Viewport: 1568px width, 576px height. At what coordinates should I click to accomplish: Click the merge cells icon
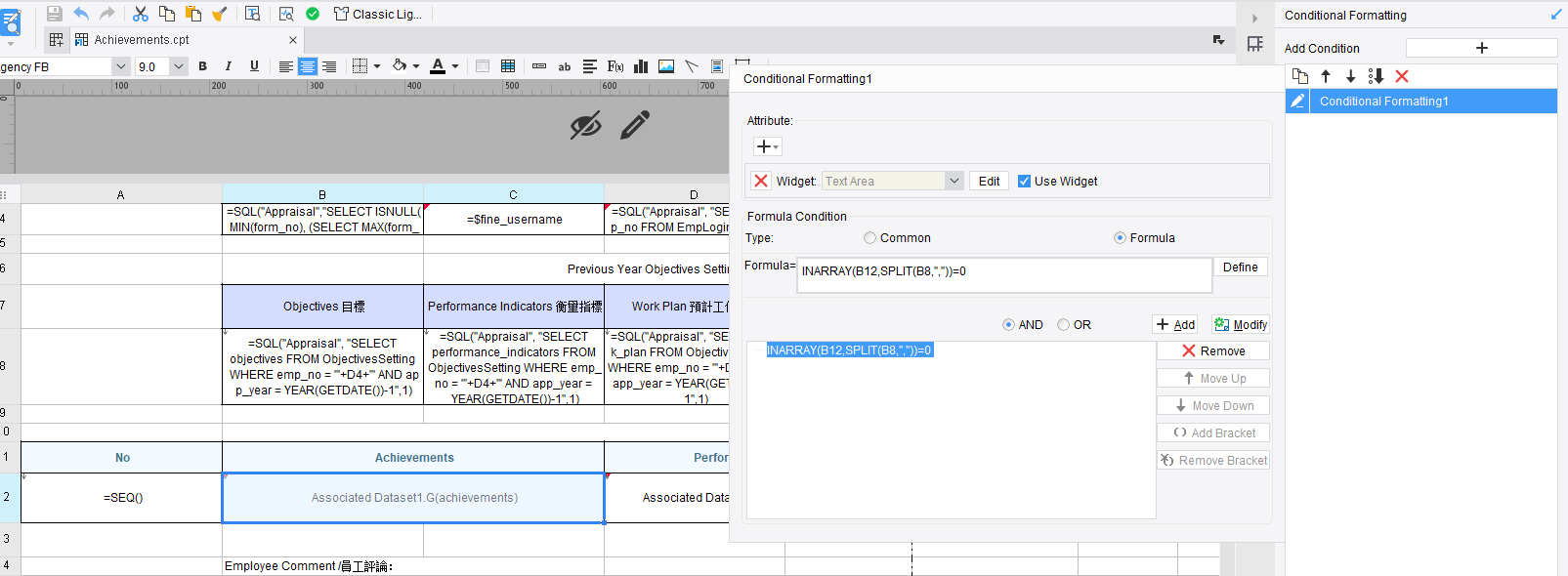(x=483, y=66)
